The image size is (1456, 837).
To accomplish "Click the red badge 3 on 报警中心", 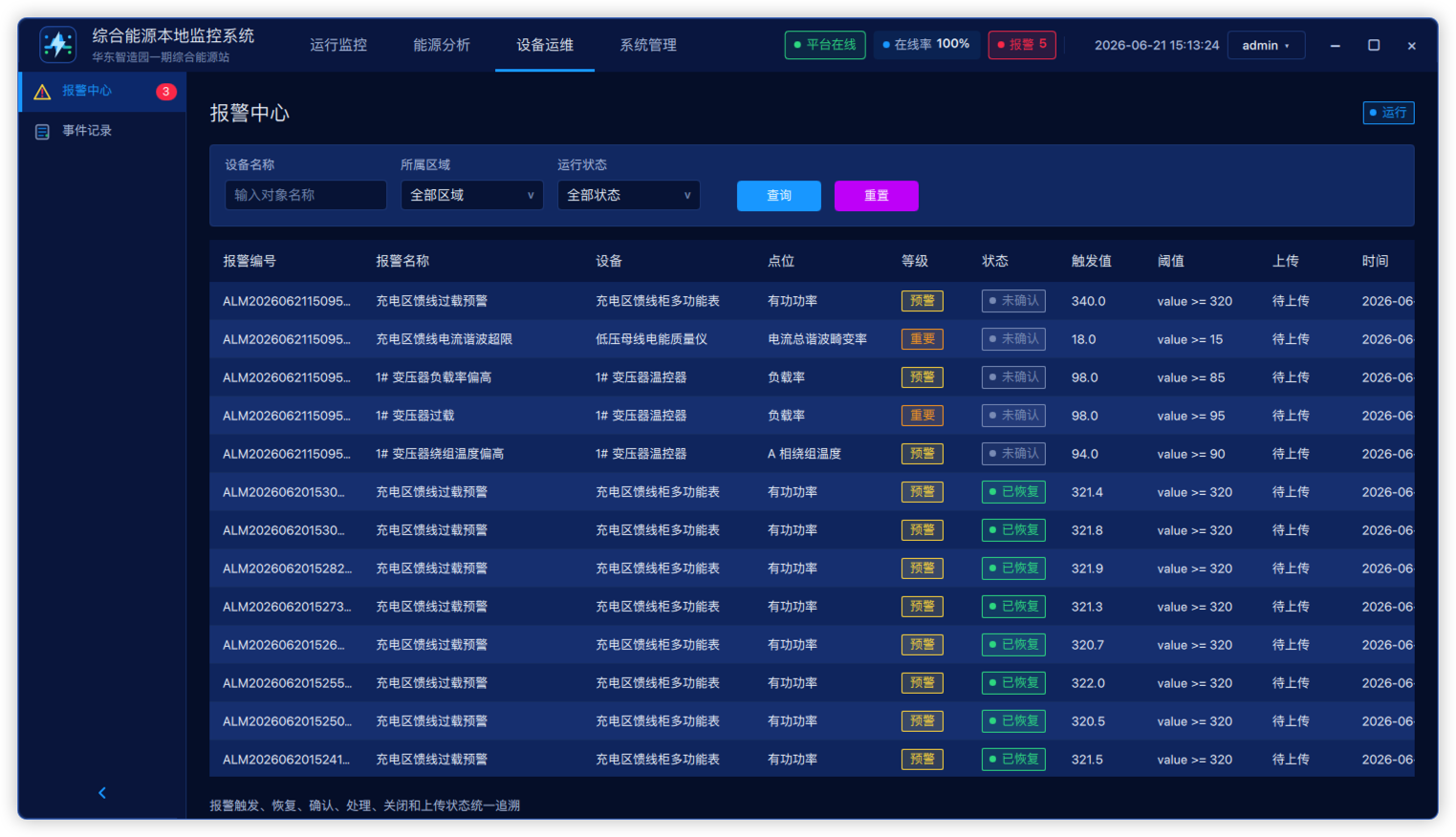I will click(x=166, y=92).
